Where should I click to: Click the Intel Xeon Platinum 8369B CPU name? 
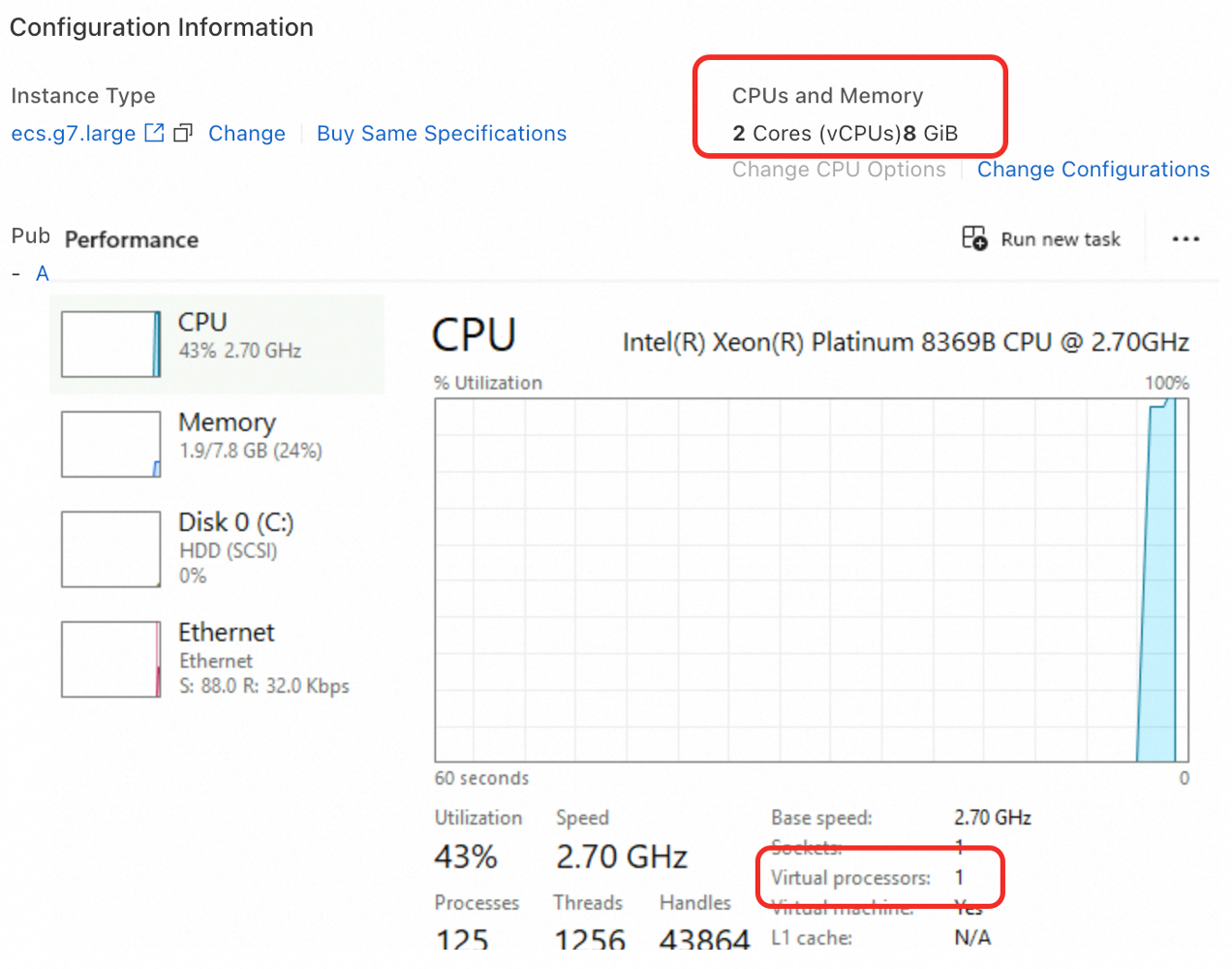point(906,342)
